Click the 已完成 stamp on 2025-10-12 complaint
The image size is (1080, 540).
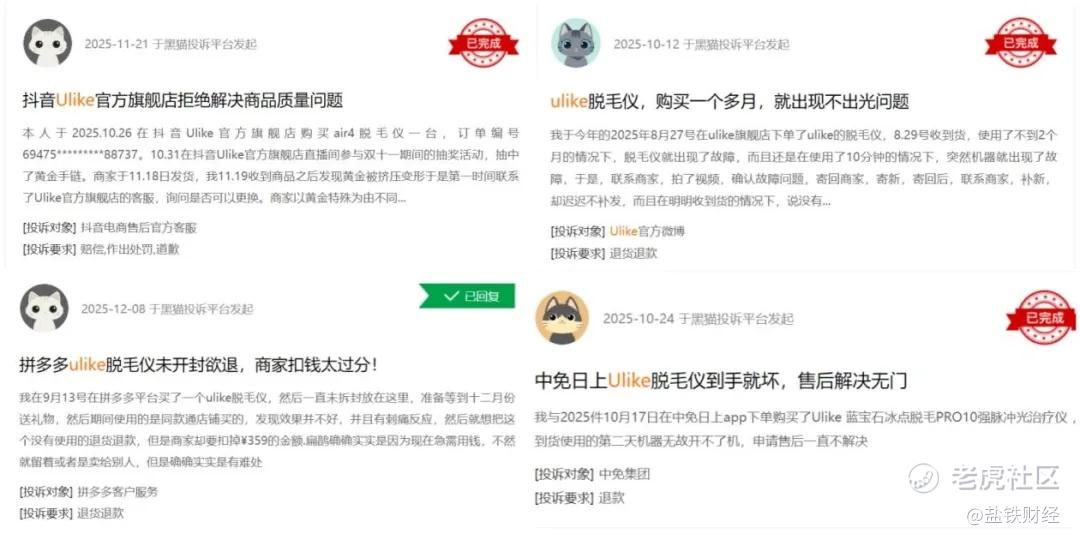1020,43
